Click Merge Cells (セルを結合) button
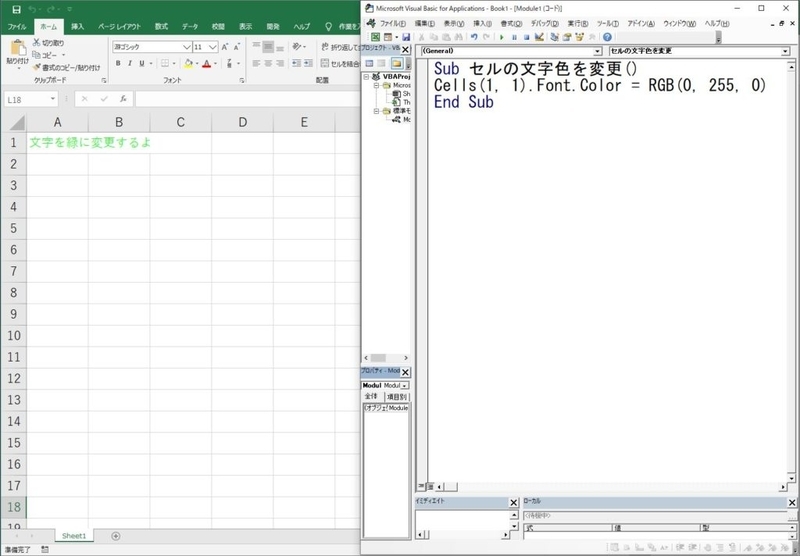800x556 pixels. pyautogui.click(x=340, y=63)
